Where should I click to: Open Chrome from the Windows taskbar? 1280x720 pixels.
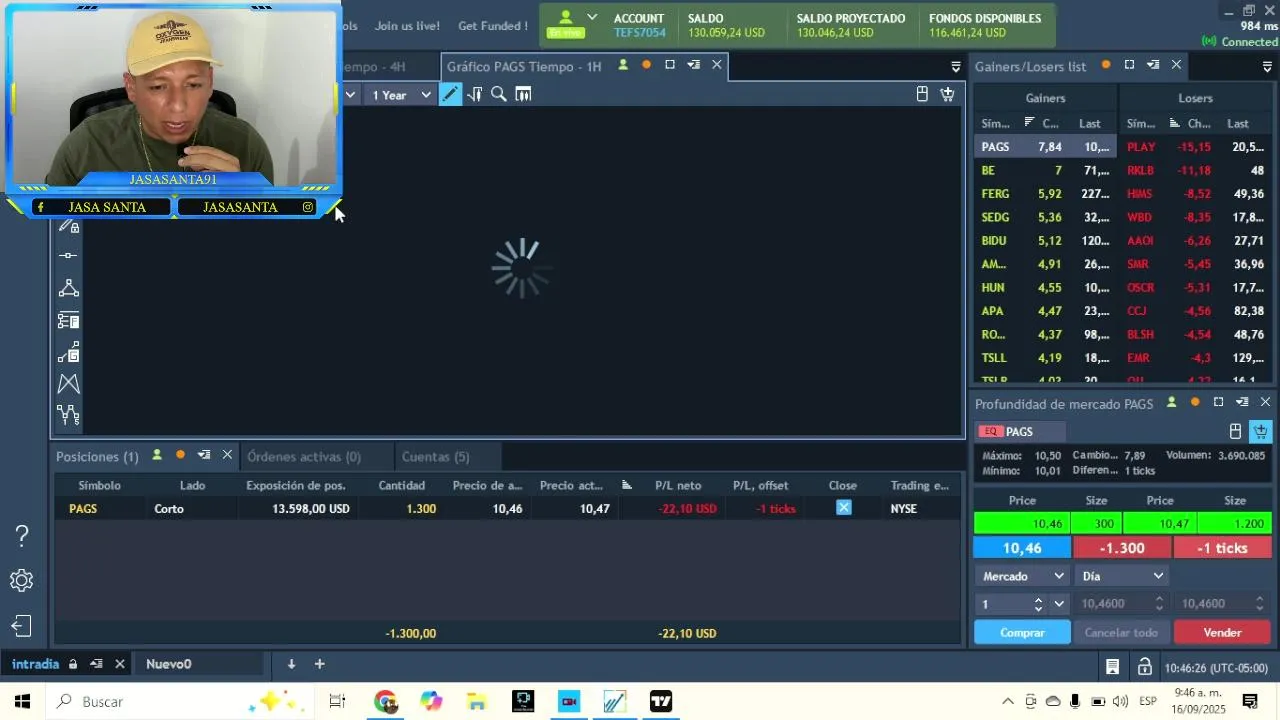(x=385, y=702)
